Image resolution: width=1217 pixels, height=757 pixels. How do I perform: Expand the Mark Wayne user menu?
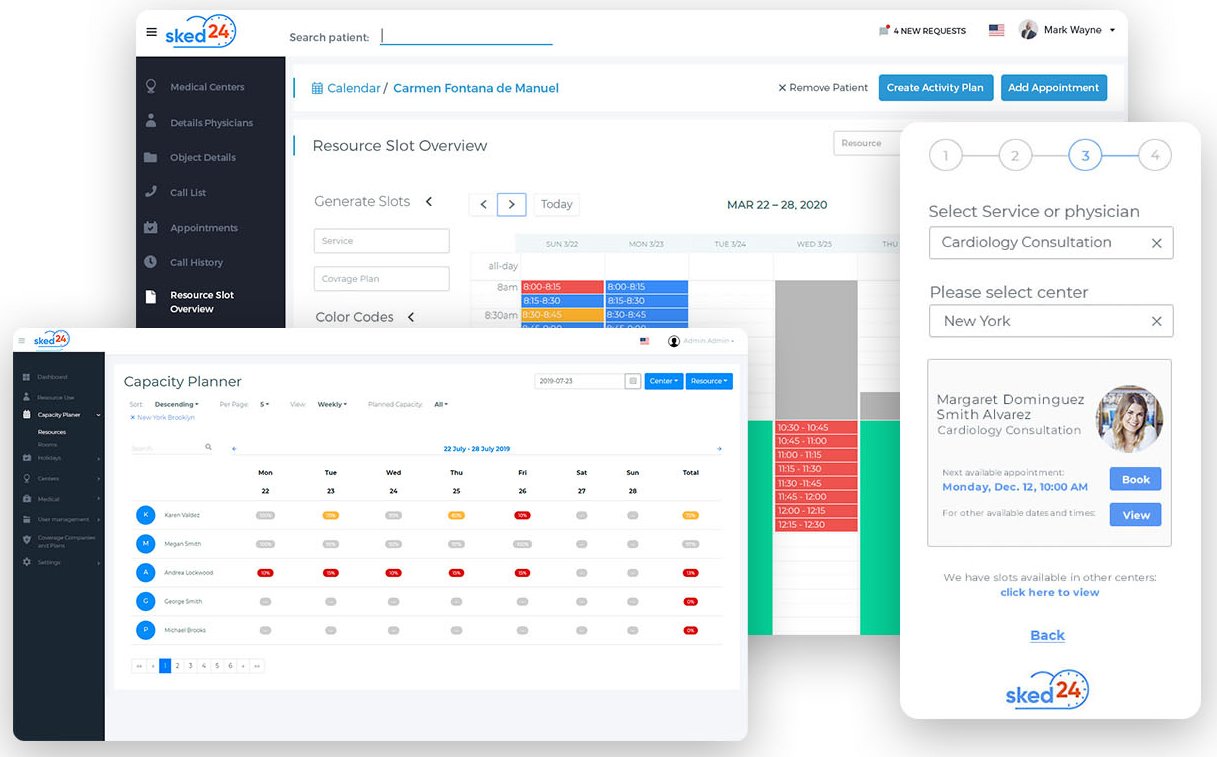tap(1112, 30)
